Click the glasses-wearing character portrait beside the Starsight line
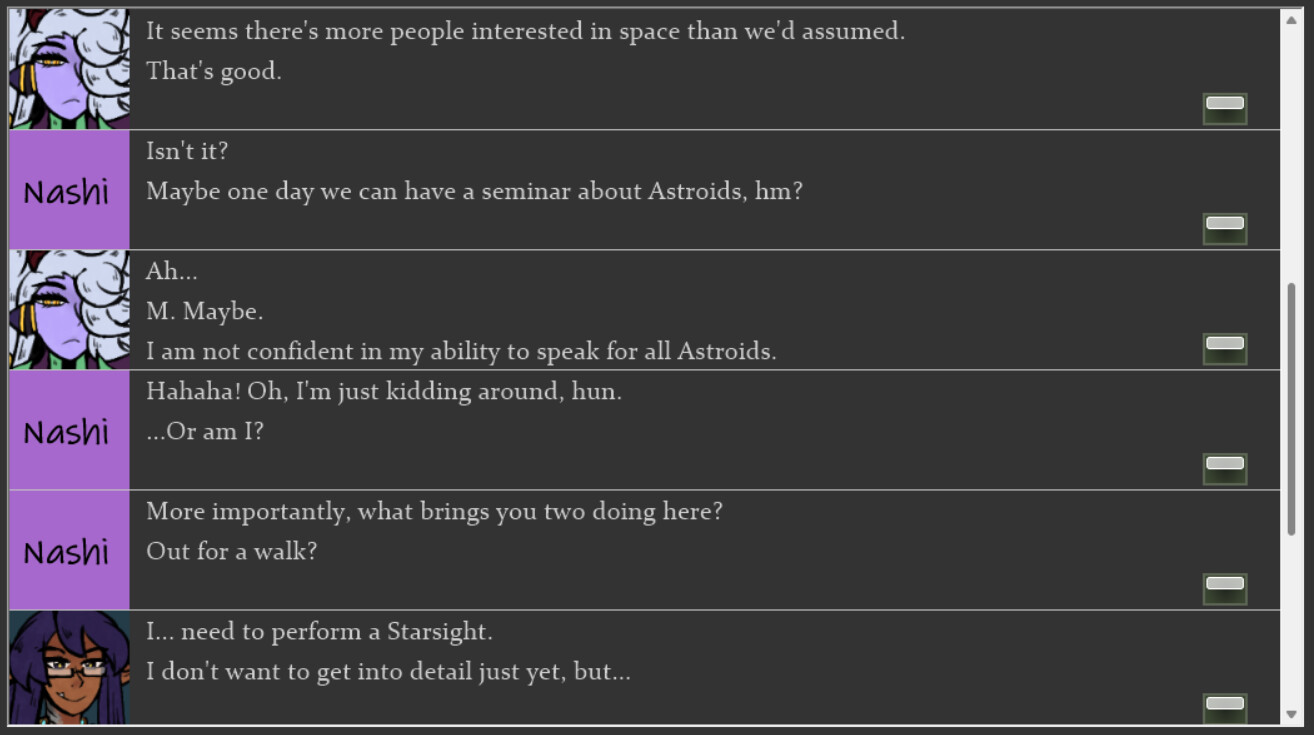The image size is (1314, 735). tap(69, 668)
